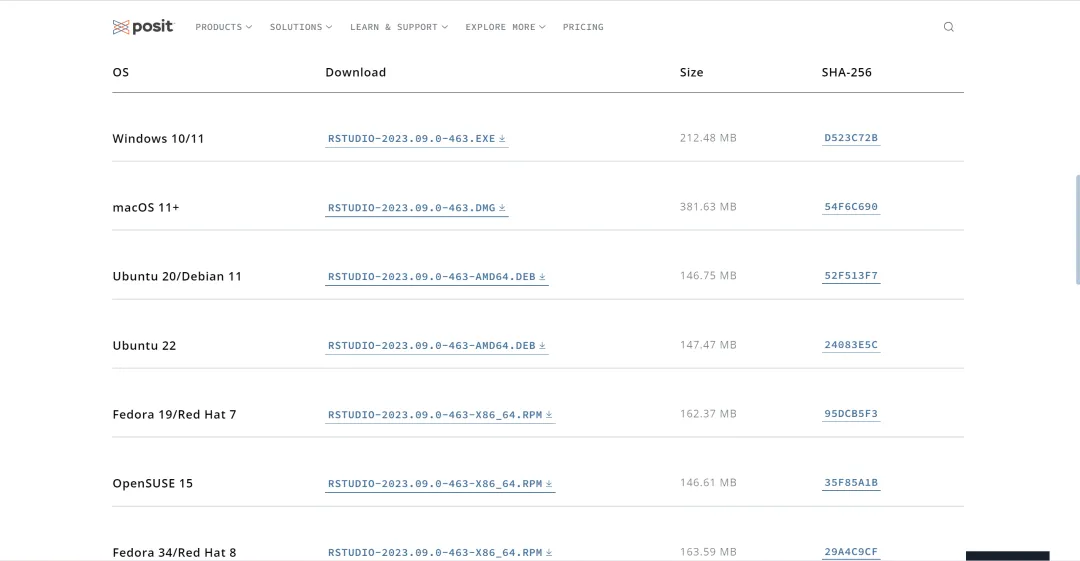Click download arrow icon on Ubuntu 22 row
Screen dimensions: 1080x561
[542, 345]
